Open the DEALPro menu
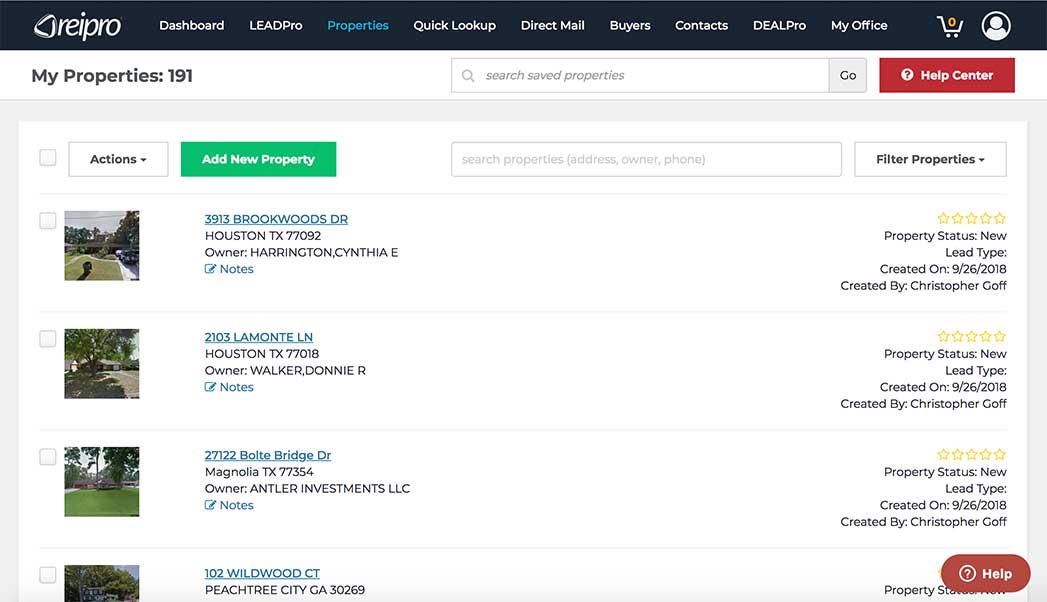Screen dimensions: 1047x602 779,25
